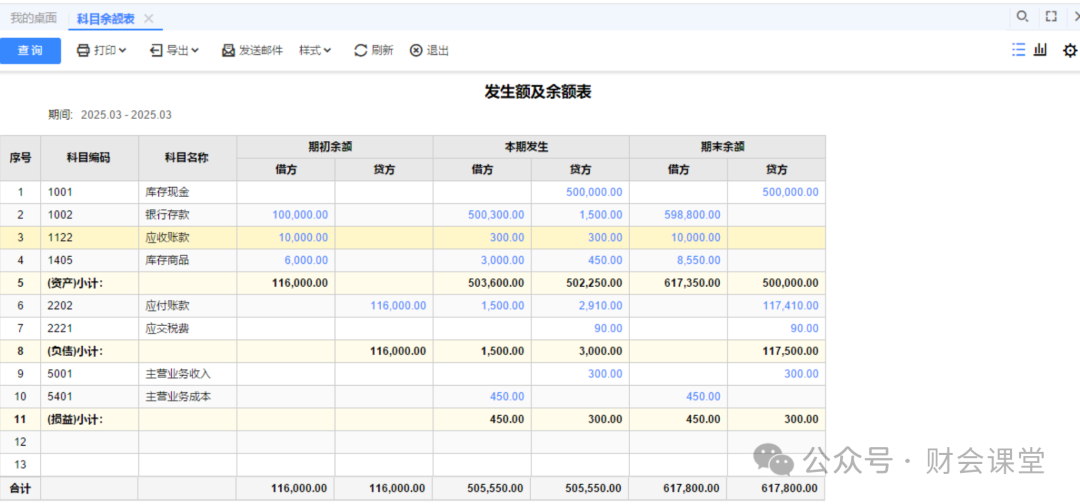Switch to list view icon
Viewport: 1080px width, 504px height.
click(x=1018, y=50)
